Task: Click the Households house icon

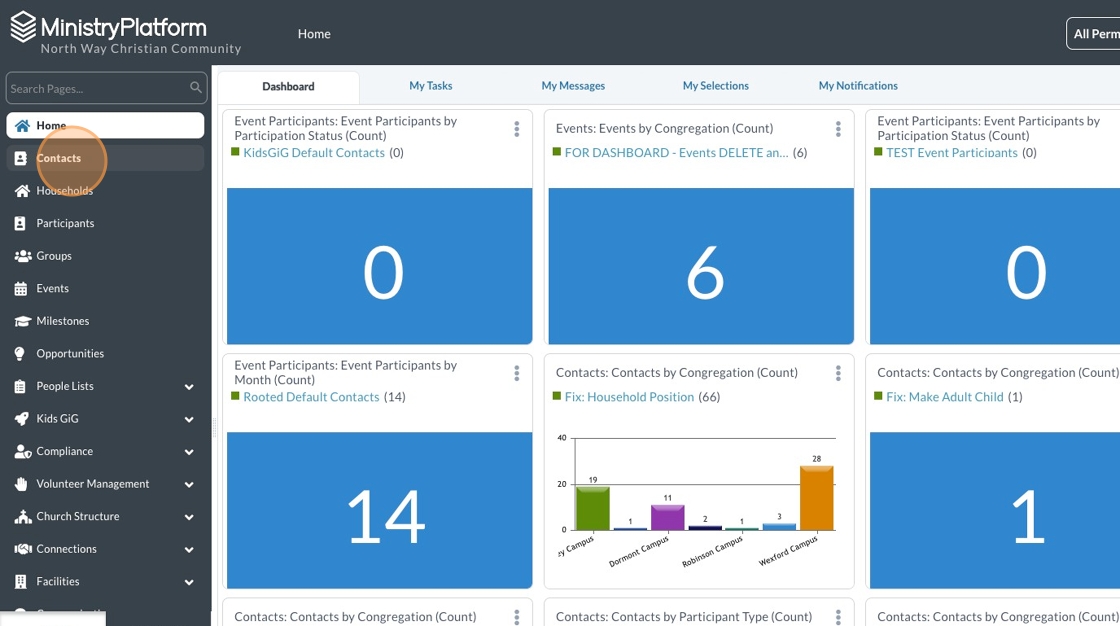Action: (22, 191)
